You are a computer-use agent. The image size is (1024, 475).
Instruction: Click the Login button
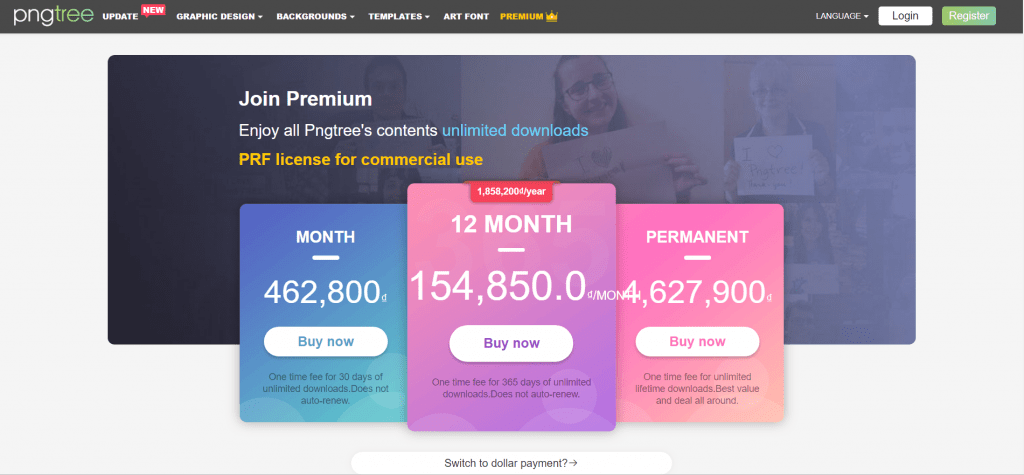tap(905, 16)
